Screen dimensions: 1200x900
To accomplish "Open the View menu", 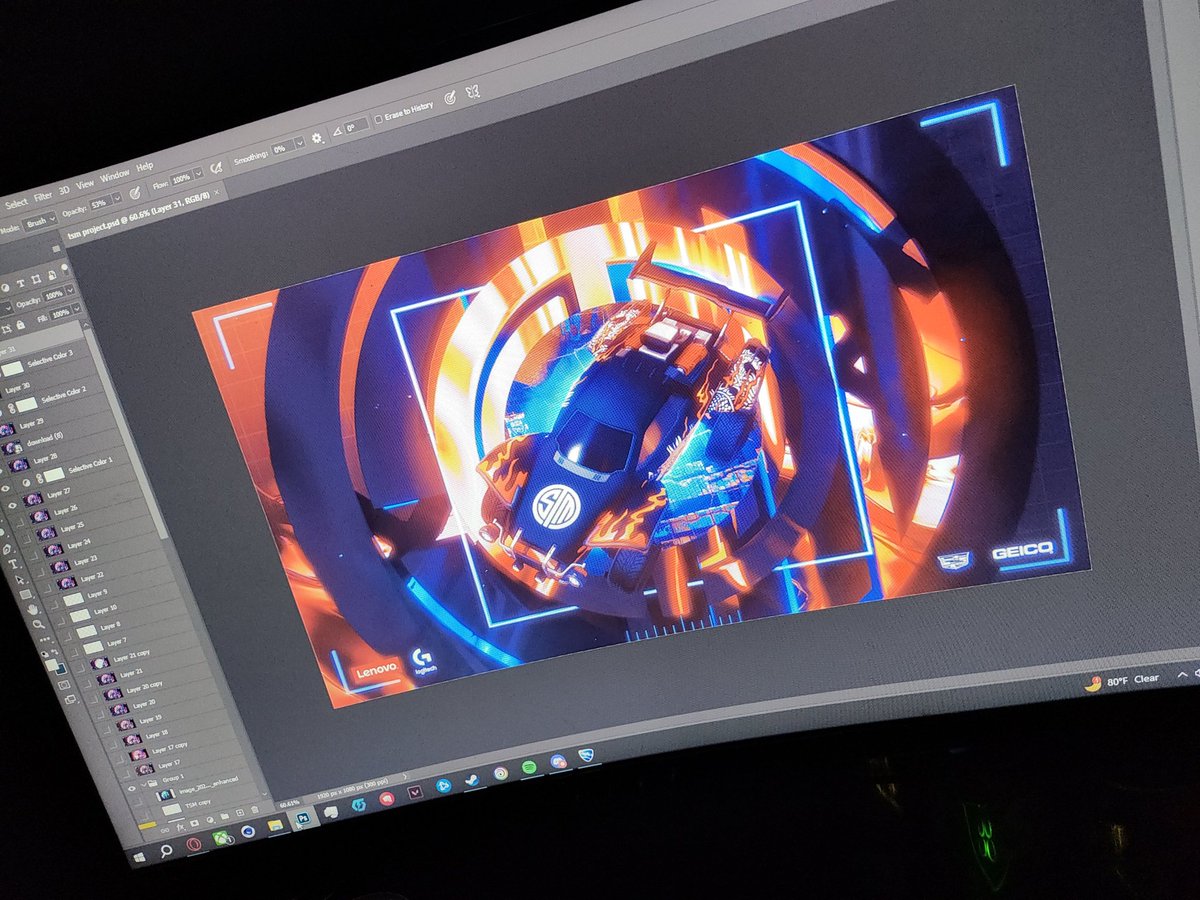I will (x=85, y=184).
